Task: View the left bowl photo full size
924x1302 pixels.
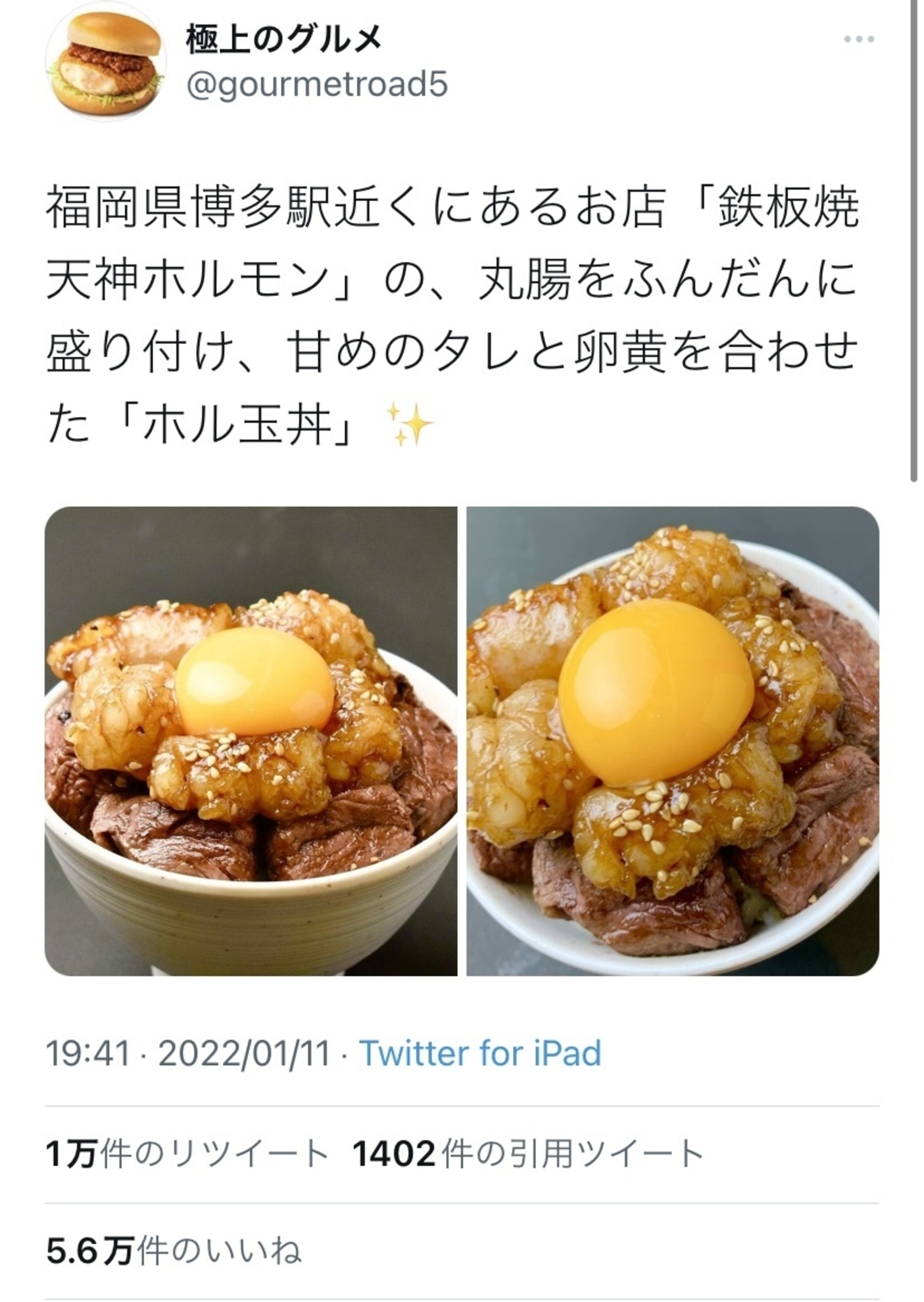Action: click(x=251, y=741)
